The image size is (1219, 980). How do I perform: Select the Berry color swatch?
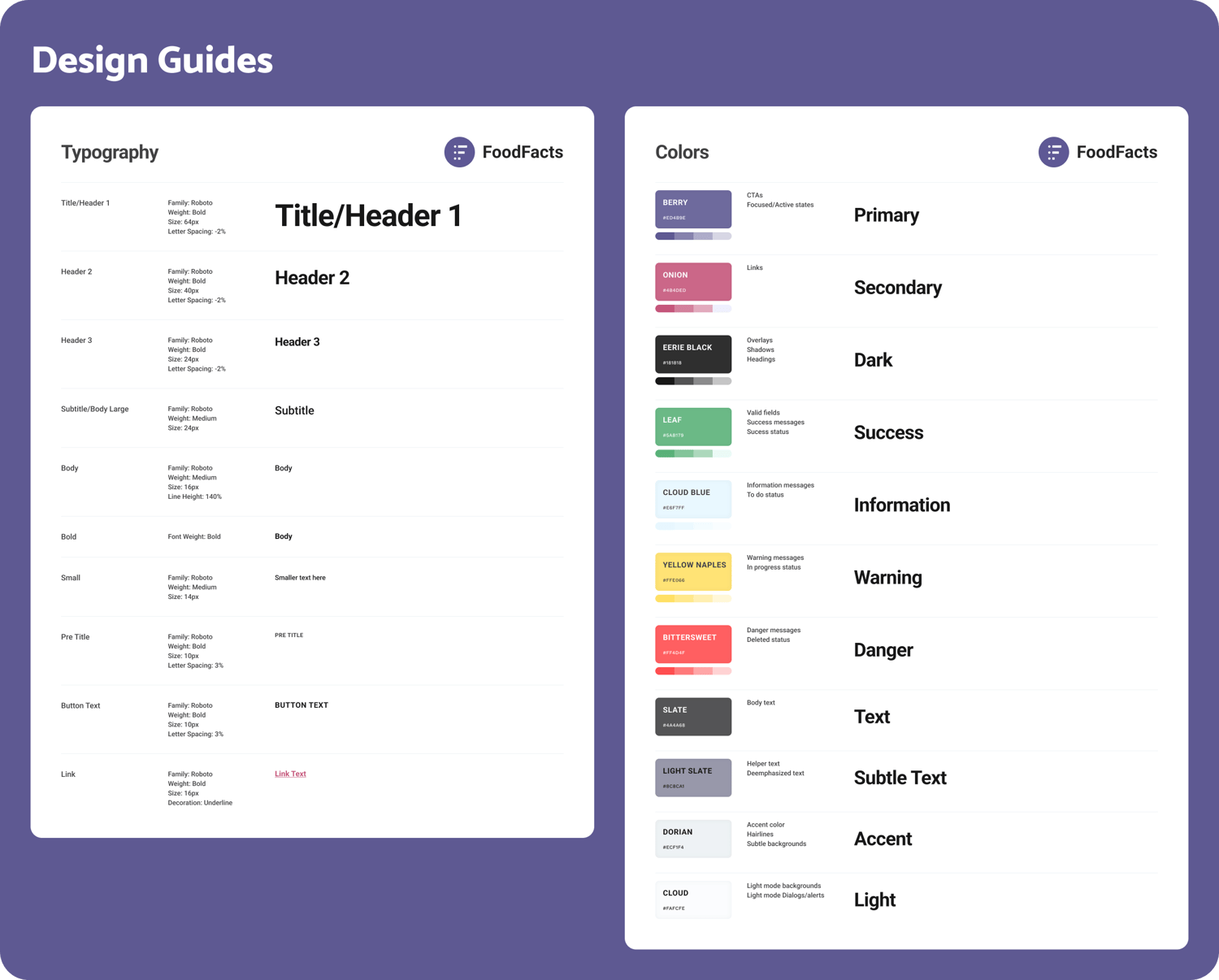(693, 210)
